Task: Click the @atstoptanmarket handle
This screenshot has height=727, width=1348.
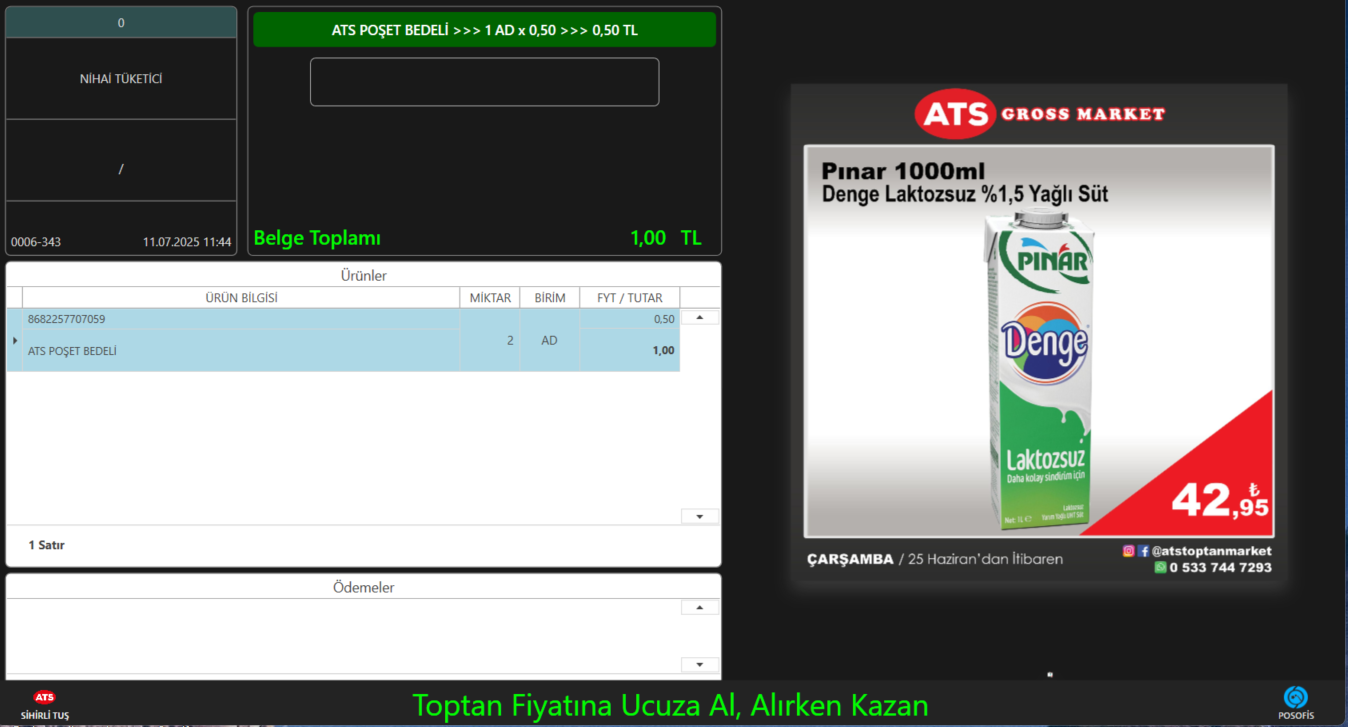Action: tap(1211, 551)
